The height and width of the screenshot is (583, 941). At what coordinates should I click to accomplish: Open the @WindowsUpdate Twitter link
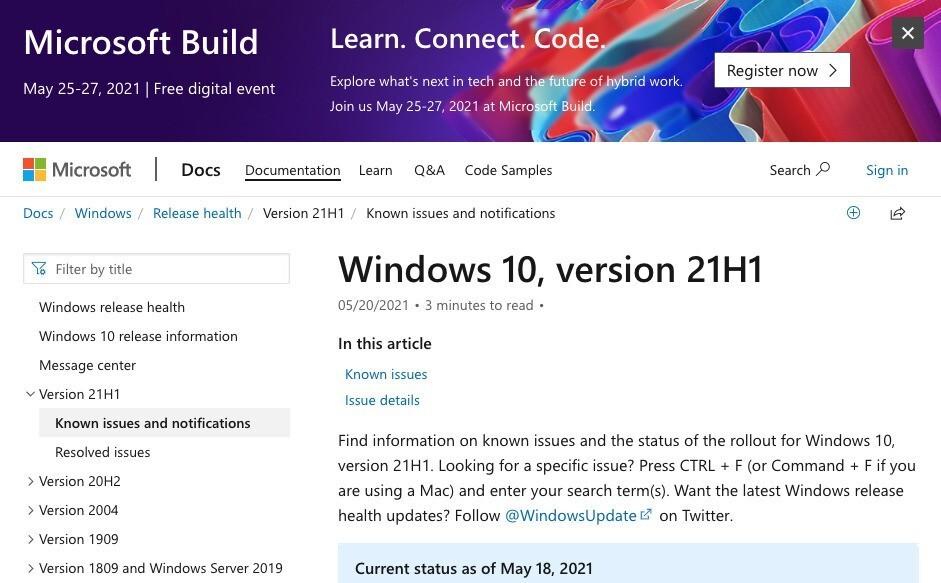coord(578,516)
